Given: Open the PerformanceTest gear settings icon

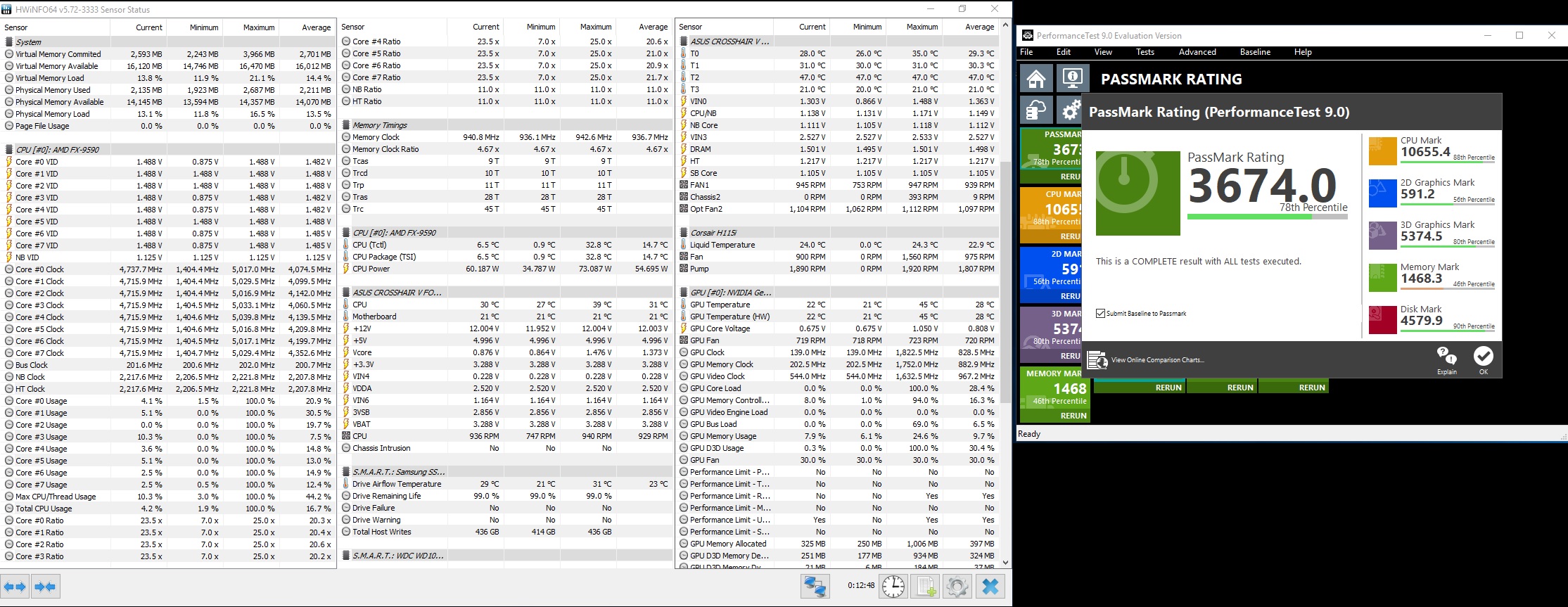Looking at the screenshot, I should [1070, 110].
